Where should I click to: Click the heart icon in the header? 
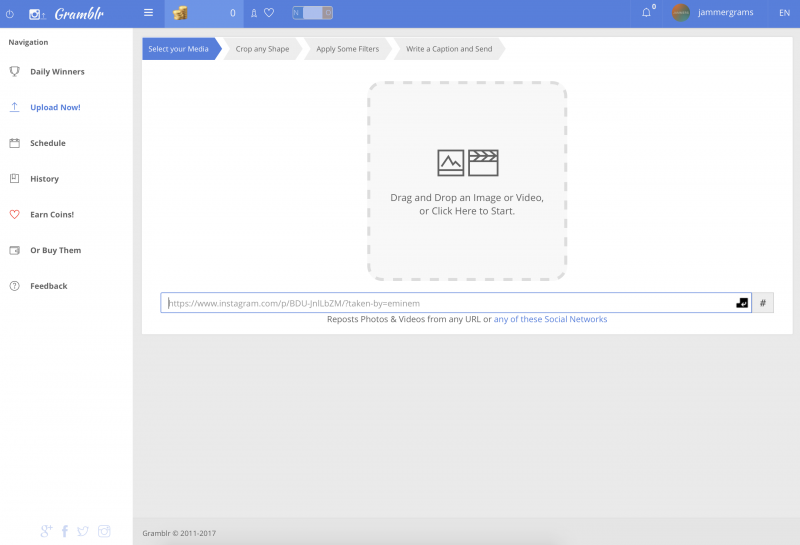[x=269, y=13]
